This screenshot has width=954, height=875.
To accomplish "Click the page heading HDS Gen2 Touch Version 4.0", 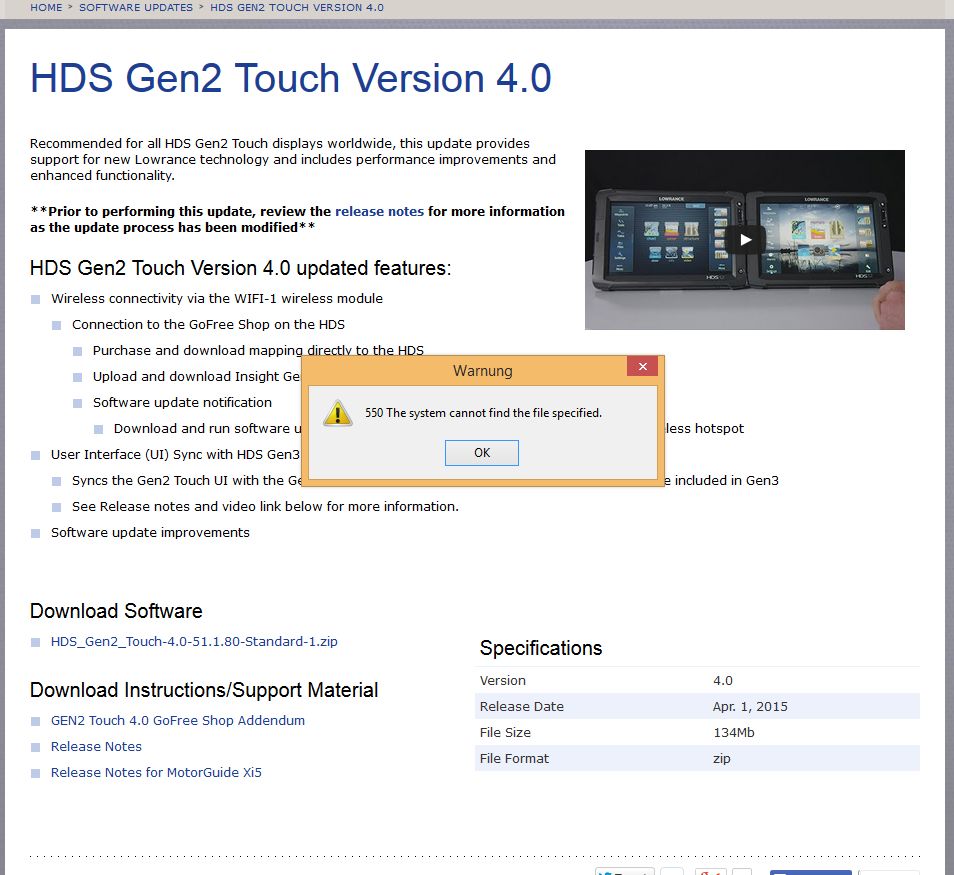I will (290, 78).
